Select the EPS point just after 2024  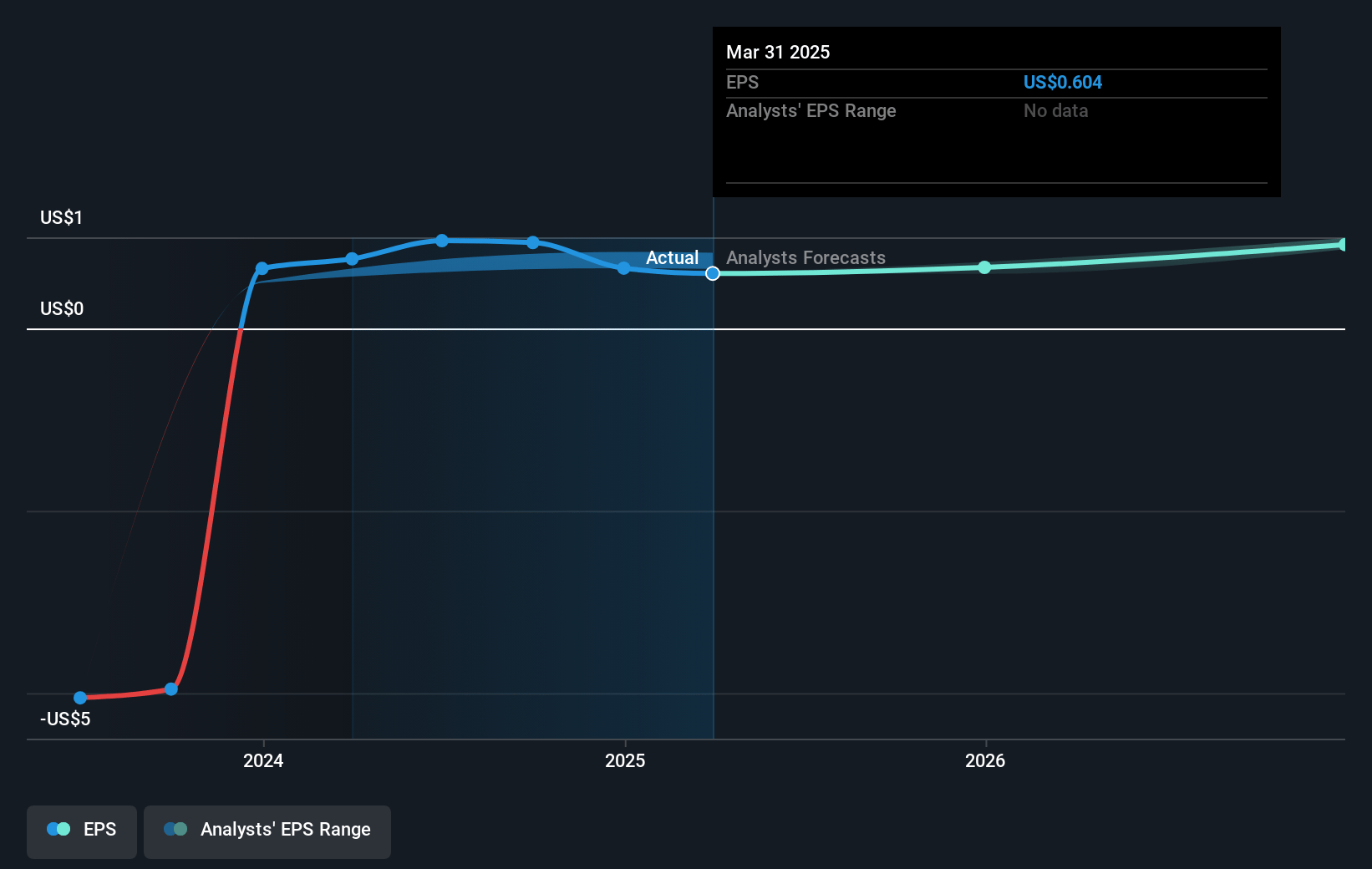click(352, 259)
